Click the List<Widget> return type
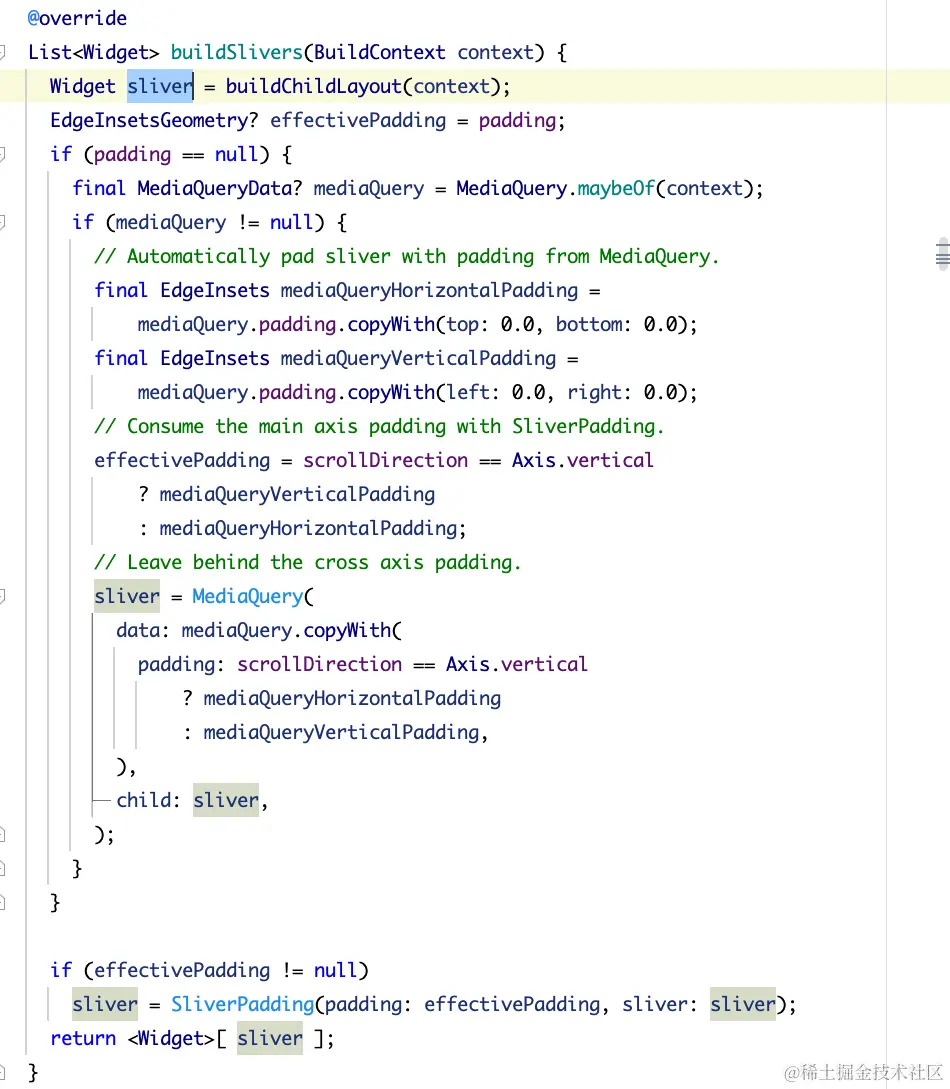Viewport: 950px width, 1089px height. point(94,52)
